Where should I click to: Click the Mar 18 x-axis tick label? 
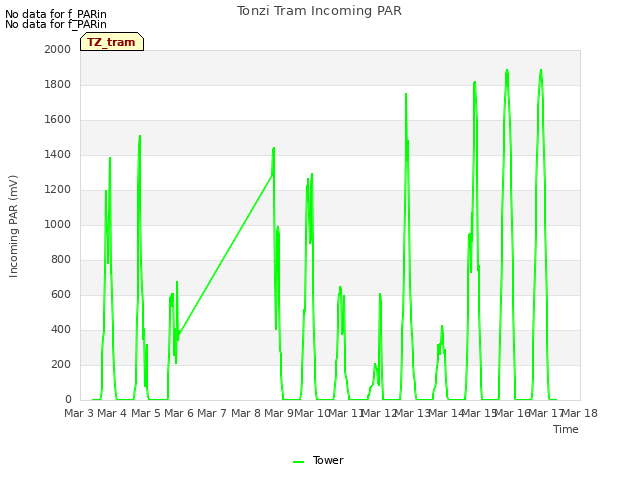[x=579, y=413]
